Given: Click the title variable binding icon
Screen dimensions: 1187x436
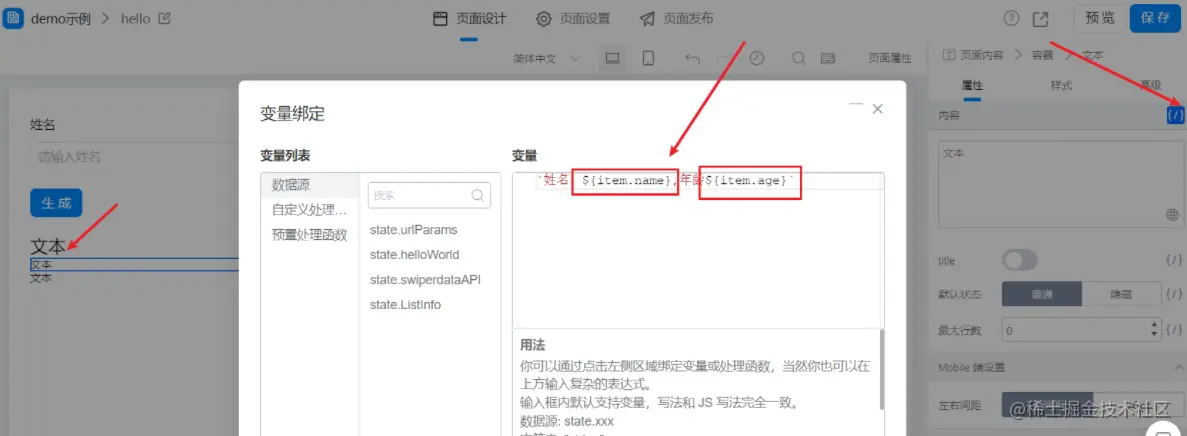Looking at the screenshot, I should (1174, 260).
